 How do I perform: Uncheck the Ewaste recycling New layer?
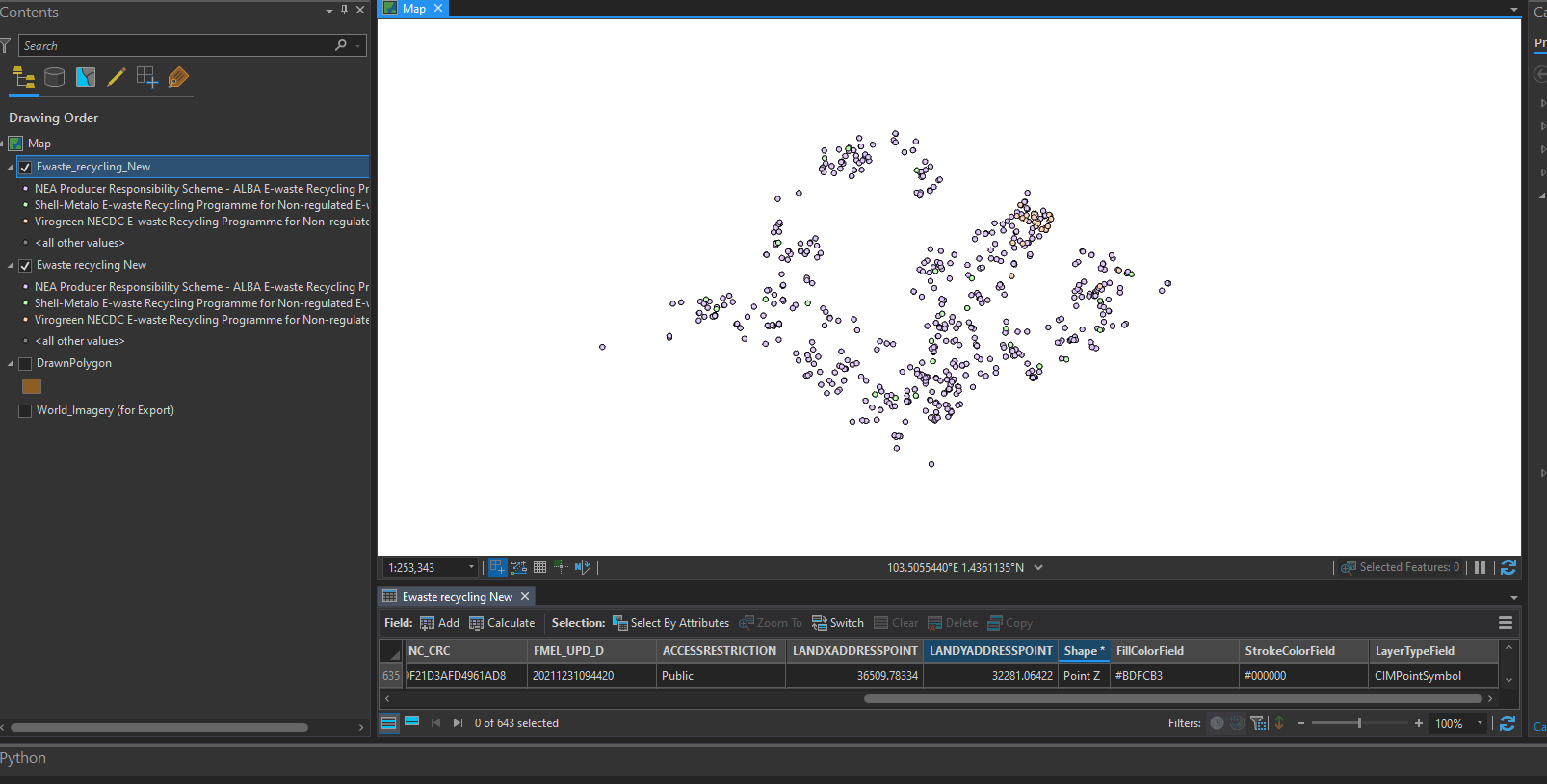coord(26,266)
